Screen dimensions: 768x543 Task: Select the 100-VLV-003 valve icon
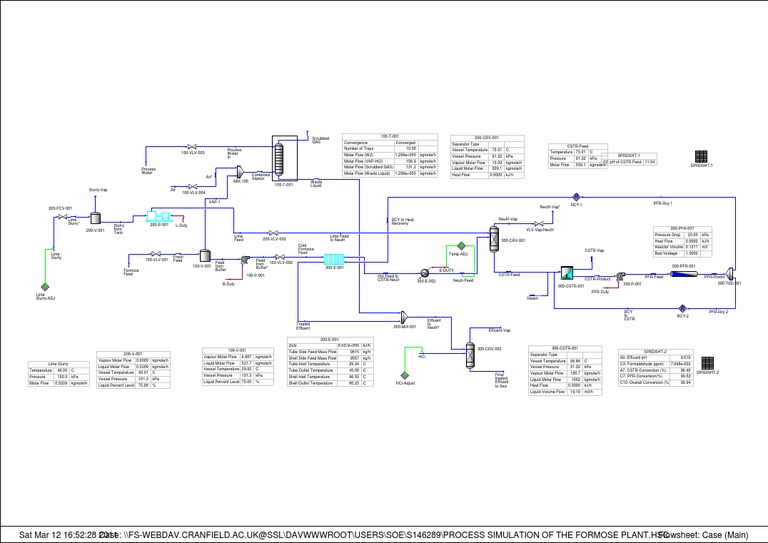192,146
